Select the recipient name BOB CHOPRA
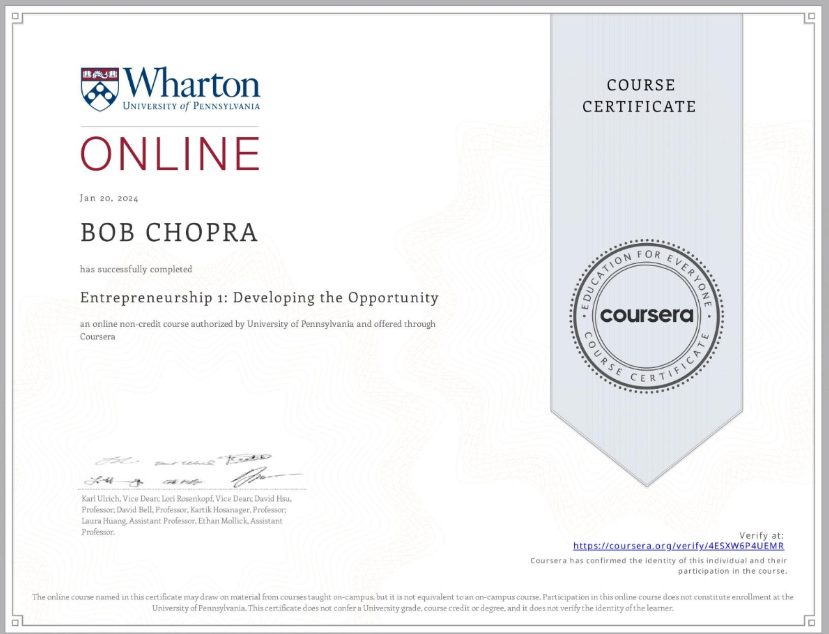The image size is (829, 634). [x=169, y=233]
